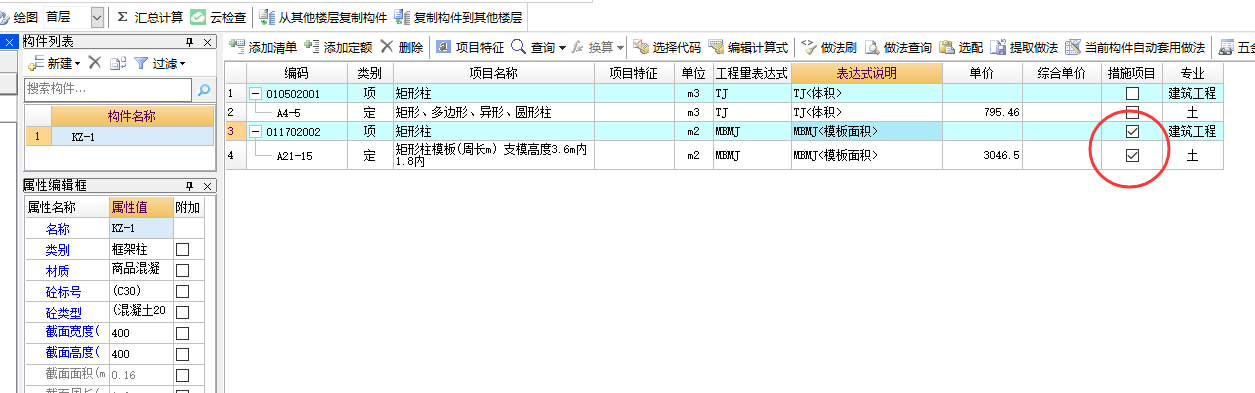Click the 表达式说明 column header
1255x393 pixels.
pos(867,74)
